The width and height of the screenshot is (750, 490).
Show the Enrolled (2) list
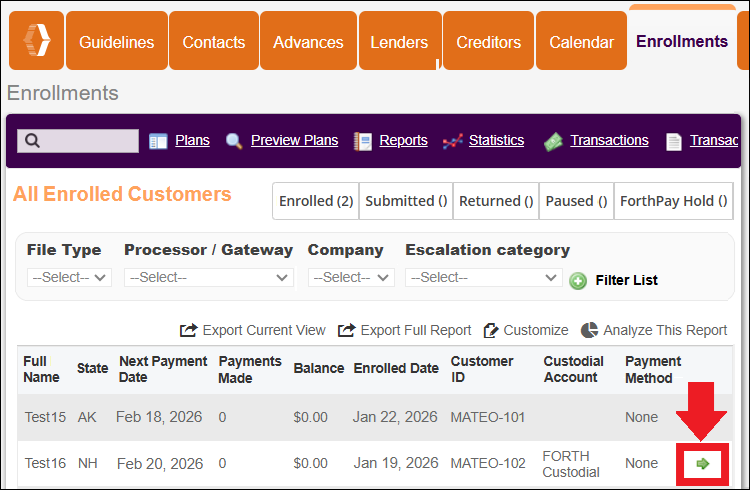[316, 201]
